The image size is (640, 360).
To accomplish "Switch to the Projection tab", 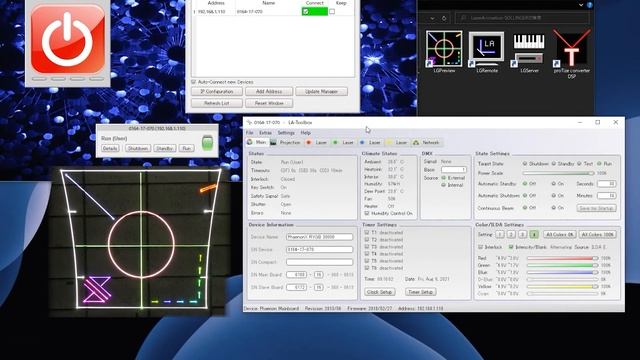I will [x=285, y=142].
